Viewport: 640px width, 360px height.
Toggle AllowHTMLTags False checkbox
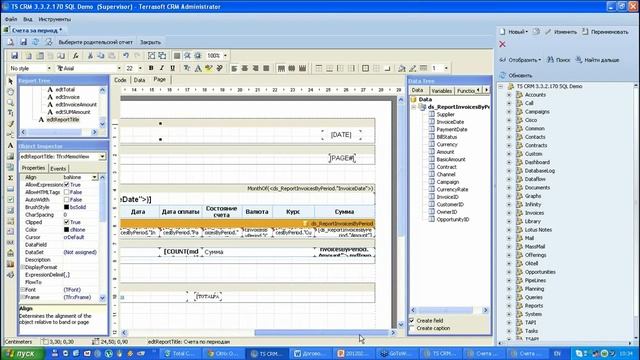click(x=66, y=192)
